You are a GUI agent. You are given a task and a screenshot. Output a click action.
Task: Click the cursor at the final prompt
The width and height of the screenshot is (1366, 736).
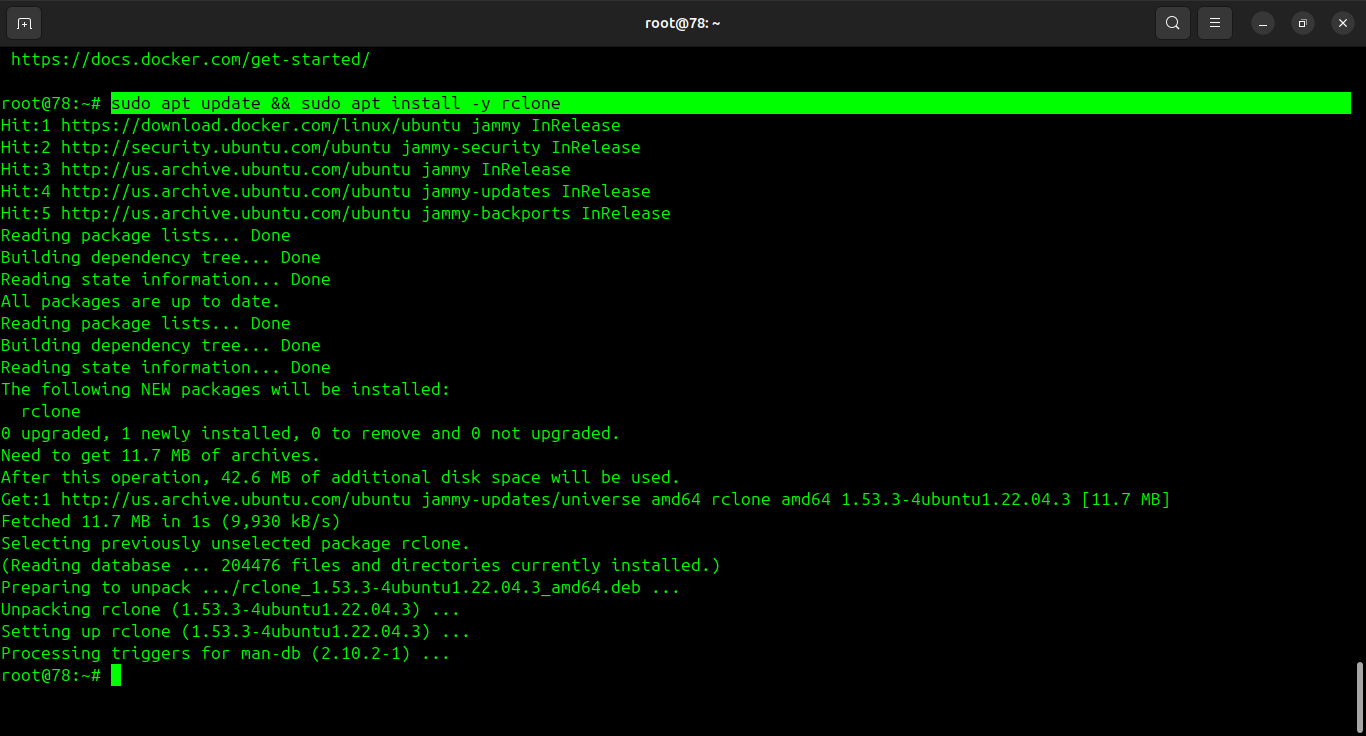[116, 676]
